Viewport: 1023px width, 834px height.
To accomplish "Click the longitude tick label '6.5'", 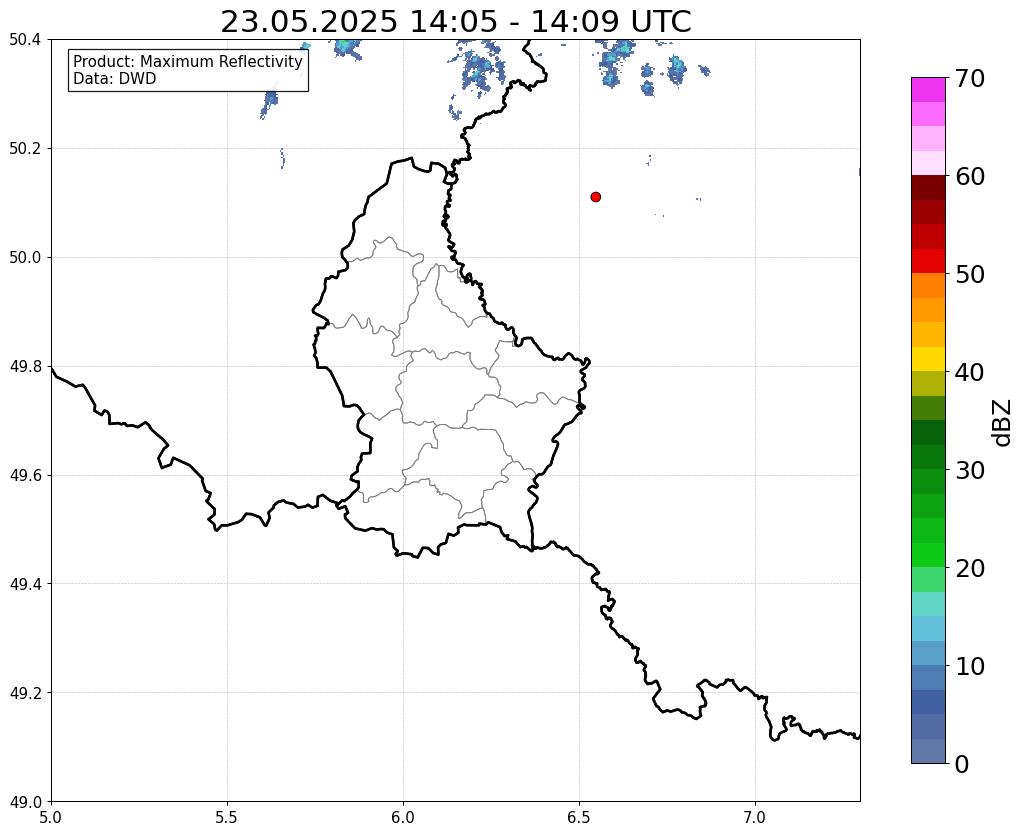I will [x=579, y=818].
